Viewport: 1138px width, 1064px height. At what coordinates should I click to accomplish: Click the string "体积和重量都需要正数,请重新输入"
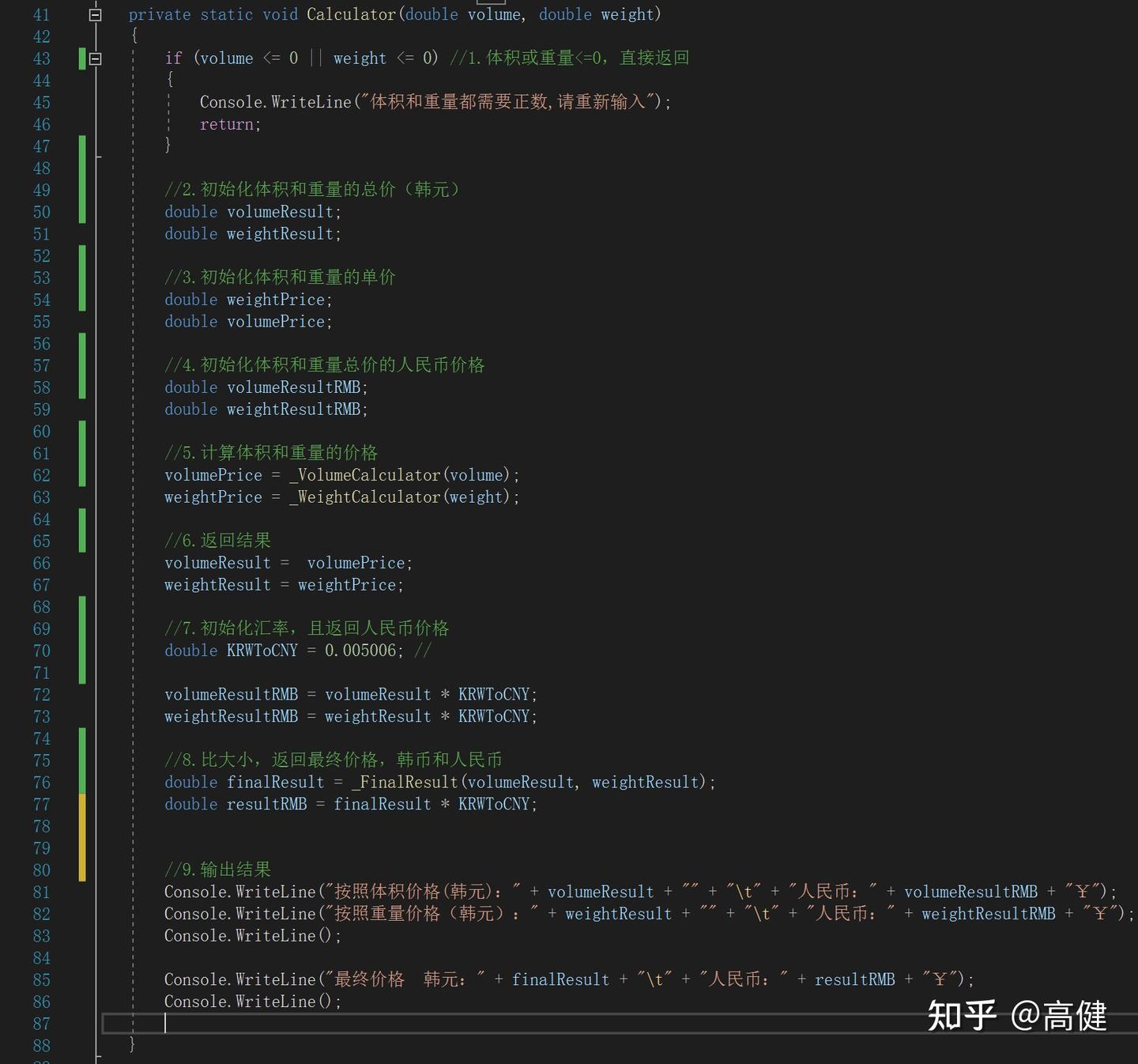(508, 102)
